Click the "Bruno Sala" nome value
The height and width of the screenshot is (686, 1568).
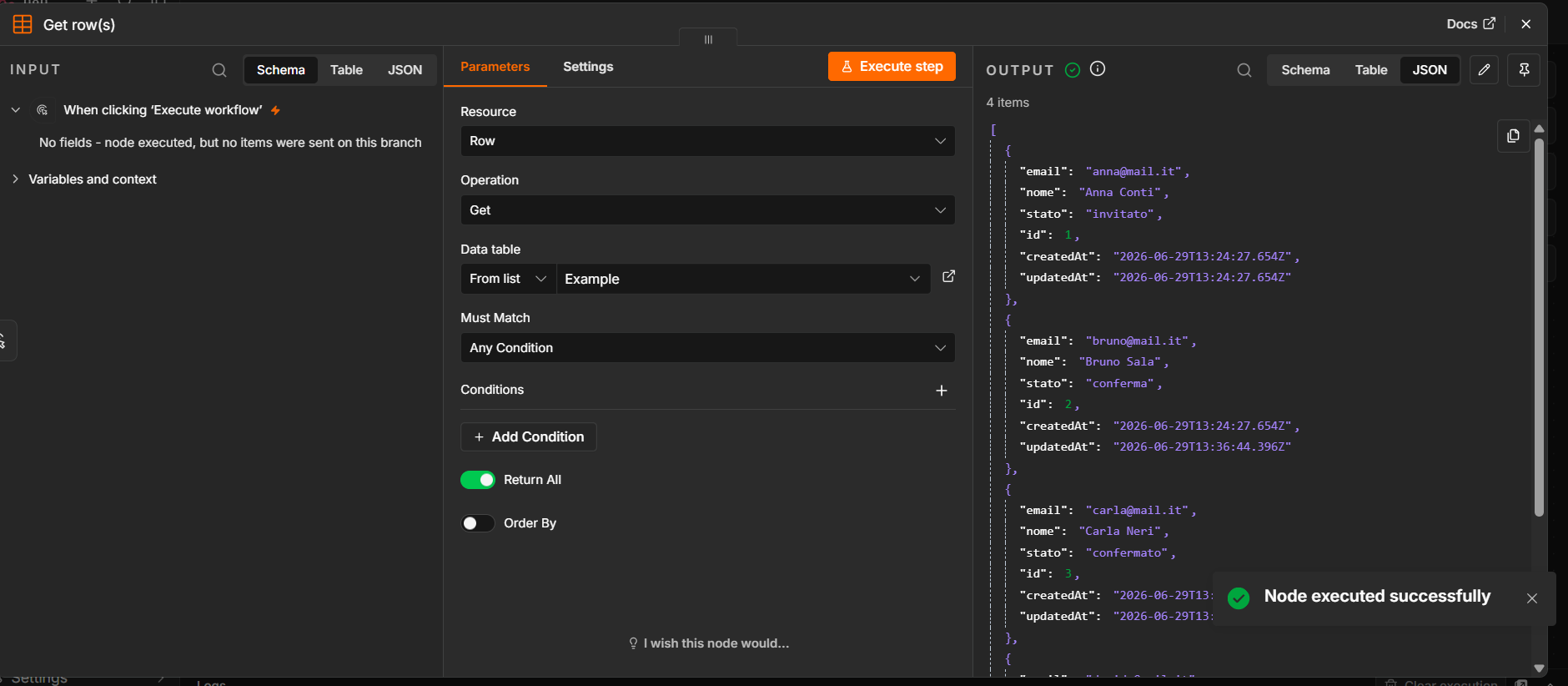[1119, 361]
